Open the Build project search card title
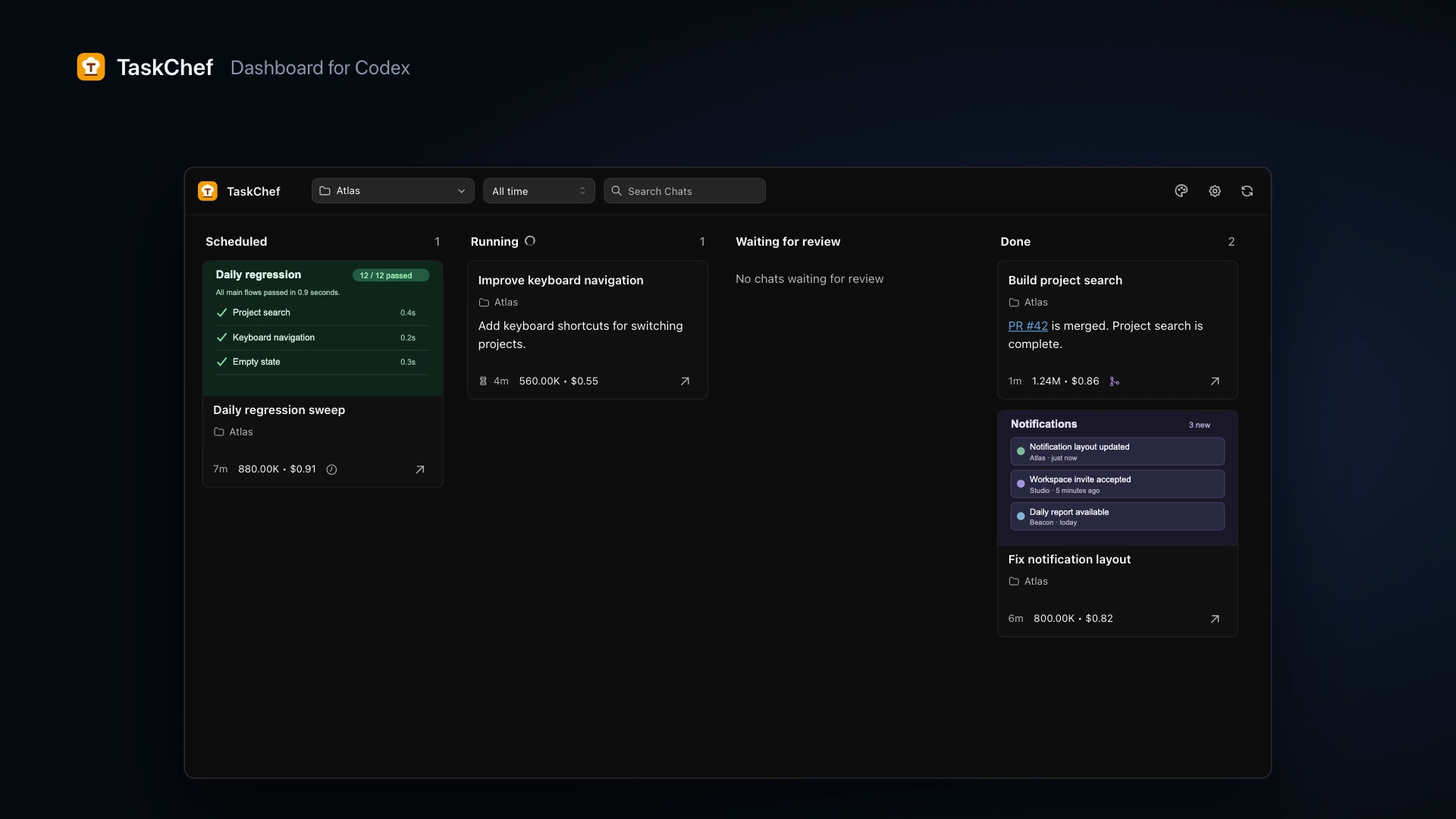The width and height of the screenshot is (1456, 819). pos(1065,281)
